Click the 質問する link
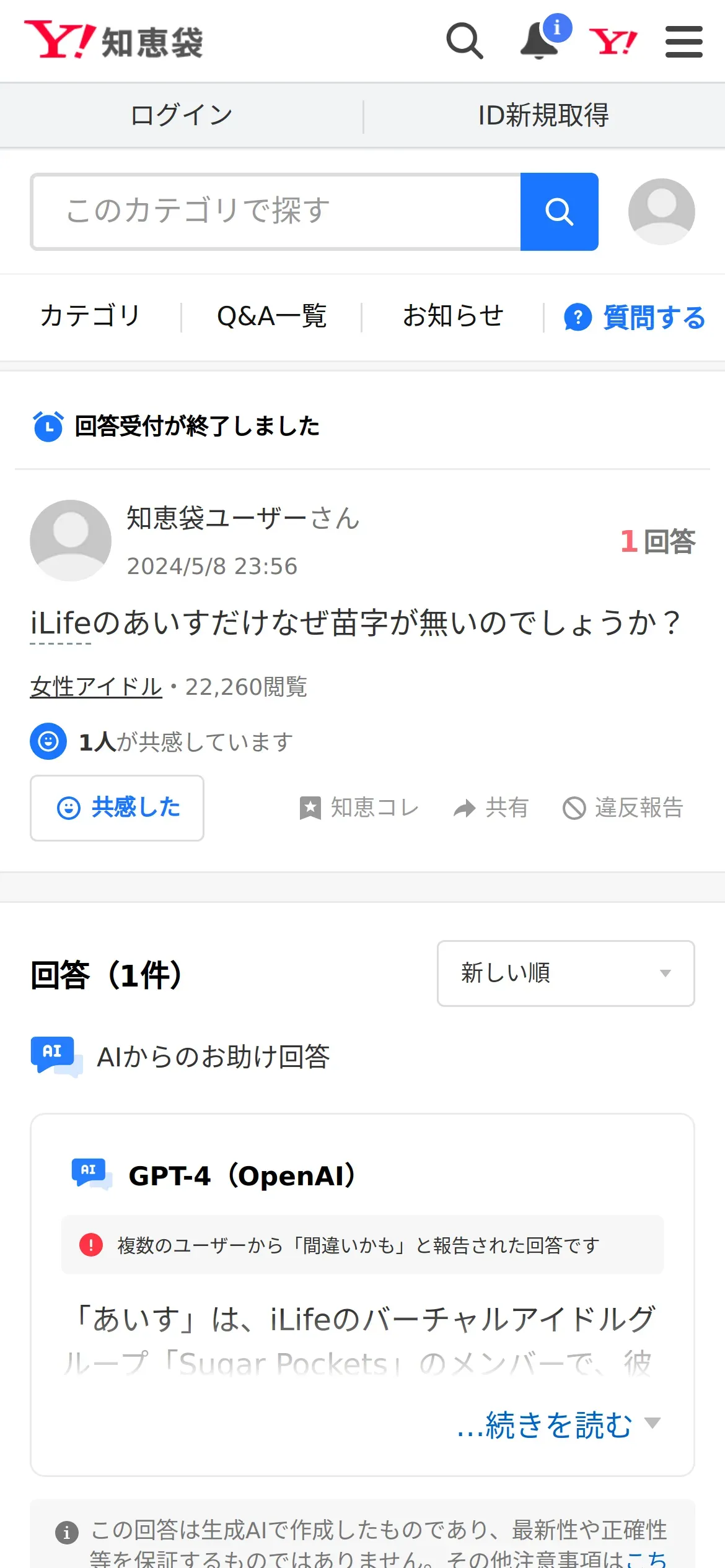The image size is (725, 1568). 635,317
